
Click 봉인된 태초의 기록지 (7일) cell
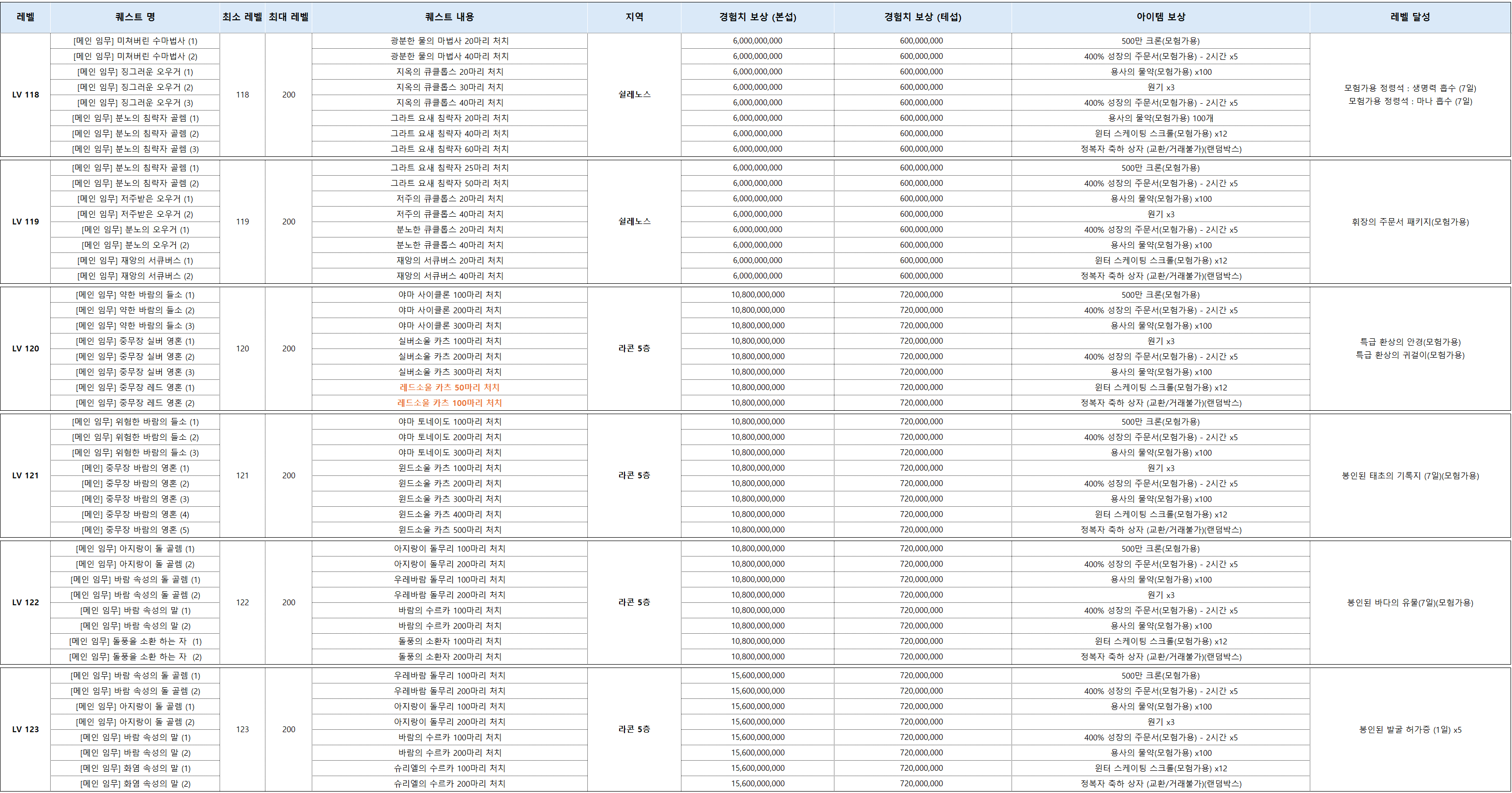[x=1410, y=476]
